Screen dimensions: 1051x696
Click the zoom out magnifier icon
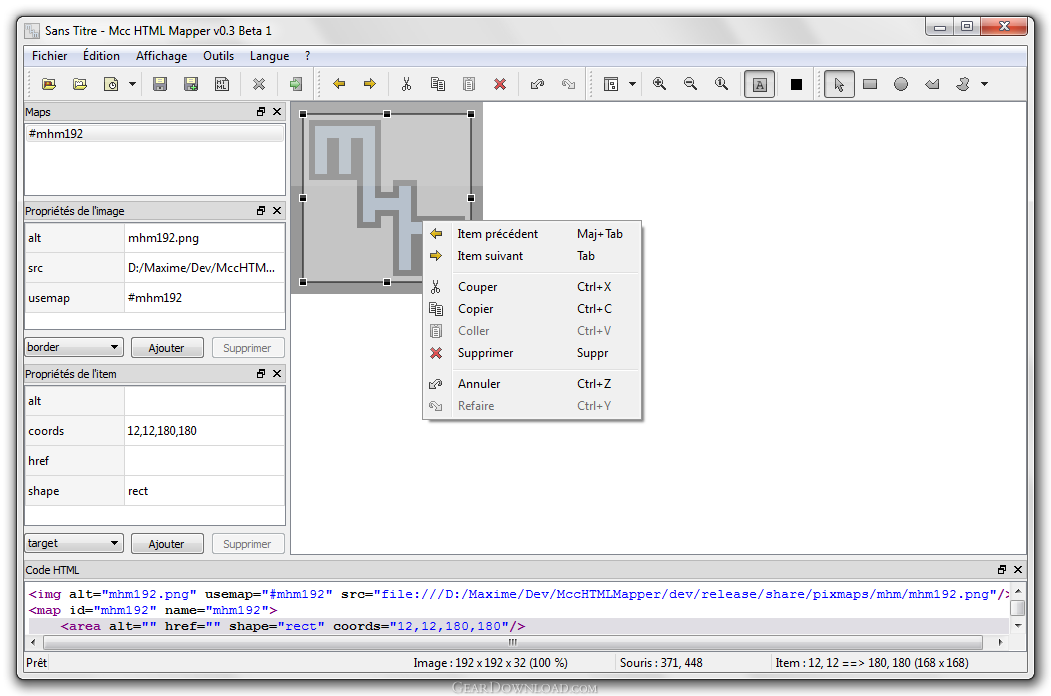(690, 84)
